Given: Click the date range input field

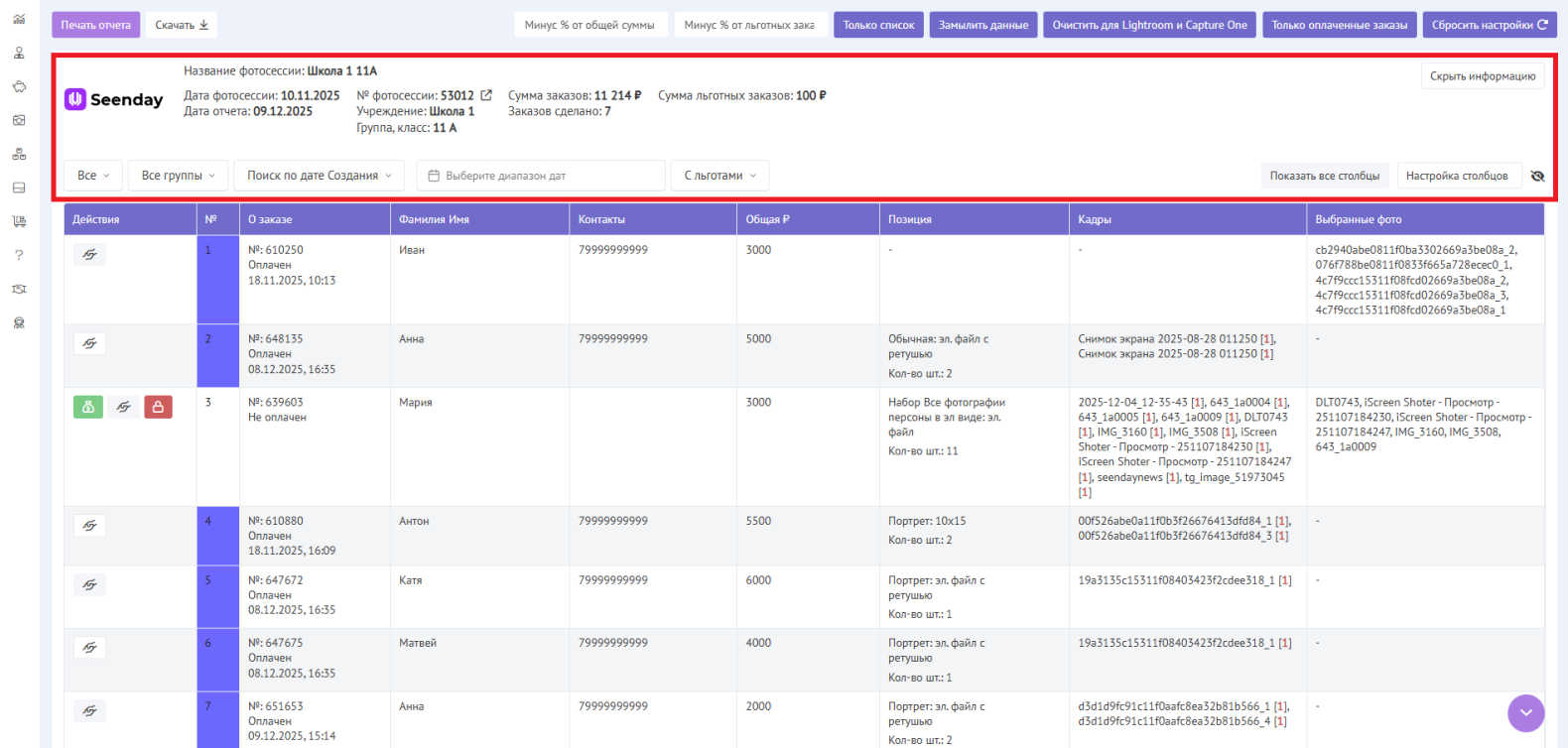Looking at the screenshot, I should (x=541, y=176).
